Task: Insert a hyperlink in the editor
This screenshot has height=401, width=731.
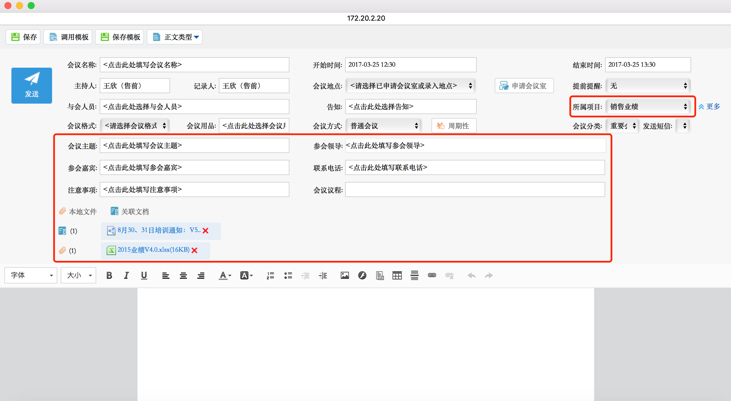Action: [432, 276]
